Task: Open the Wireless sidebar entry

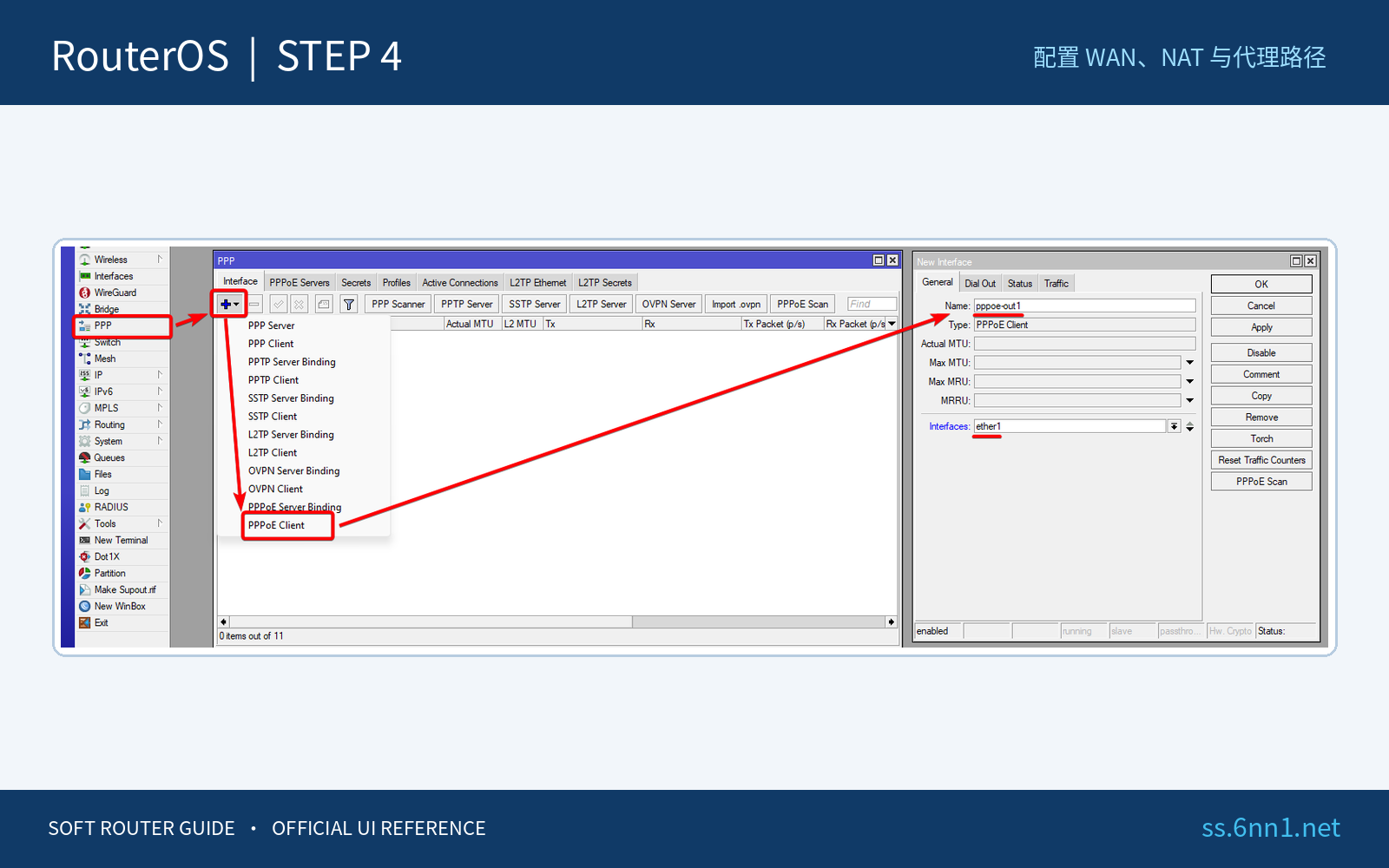Action: (x=122, y=260)
